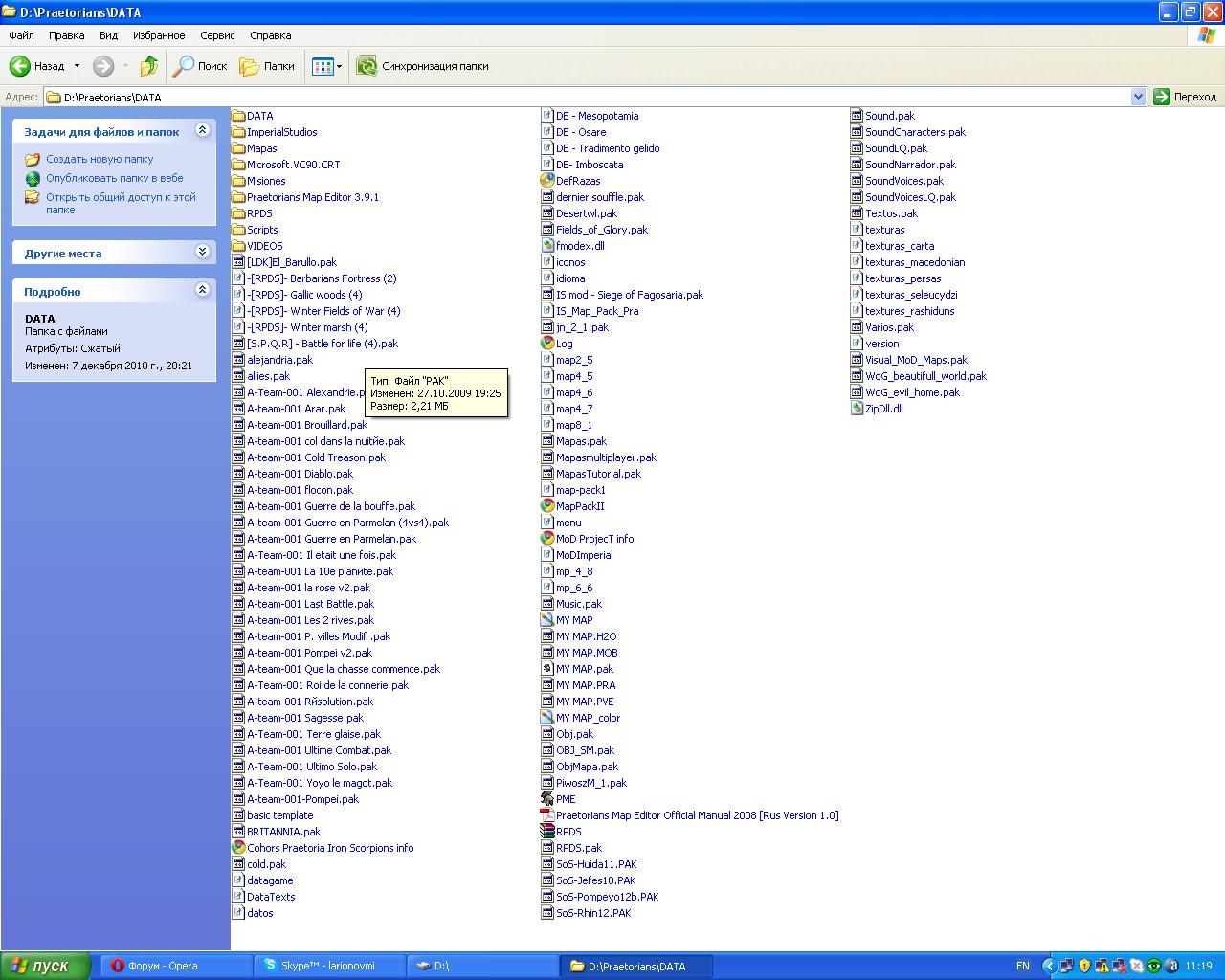Select the file A-team-001 Diablo.pak
The height and width of the screenshot is (980, 1225).
[292, 474]
